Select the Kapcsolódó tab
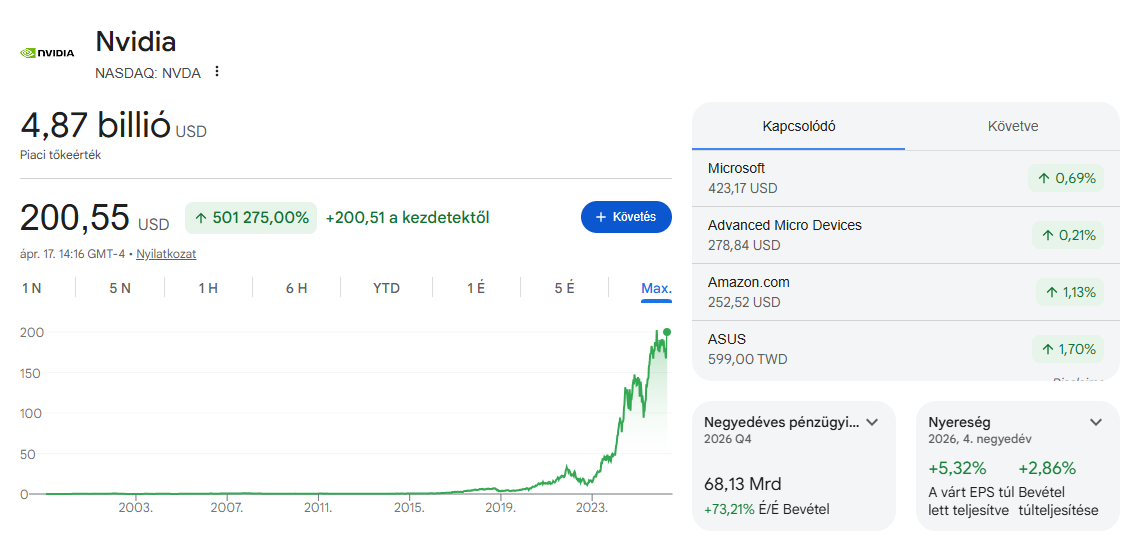 tap(799, 126)
